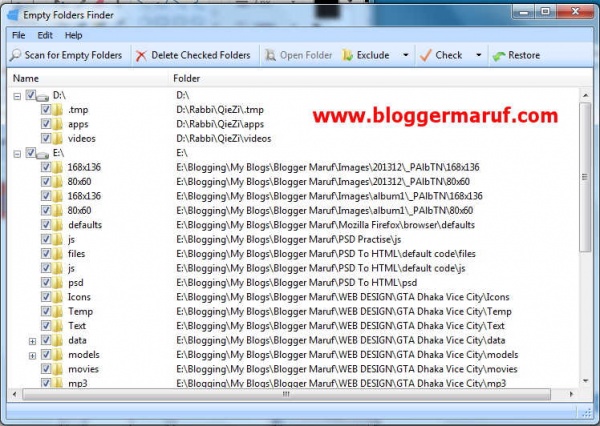The image size is (600, 426).
Task: Click the videos folder icon
Action: [x=57, y=139]
